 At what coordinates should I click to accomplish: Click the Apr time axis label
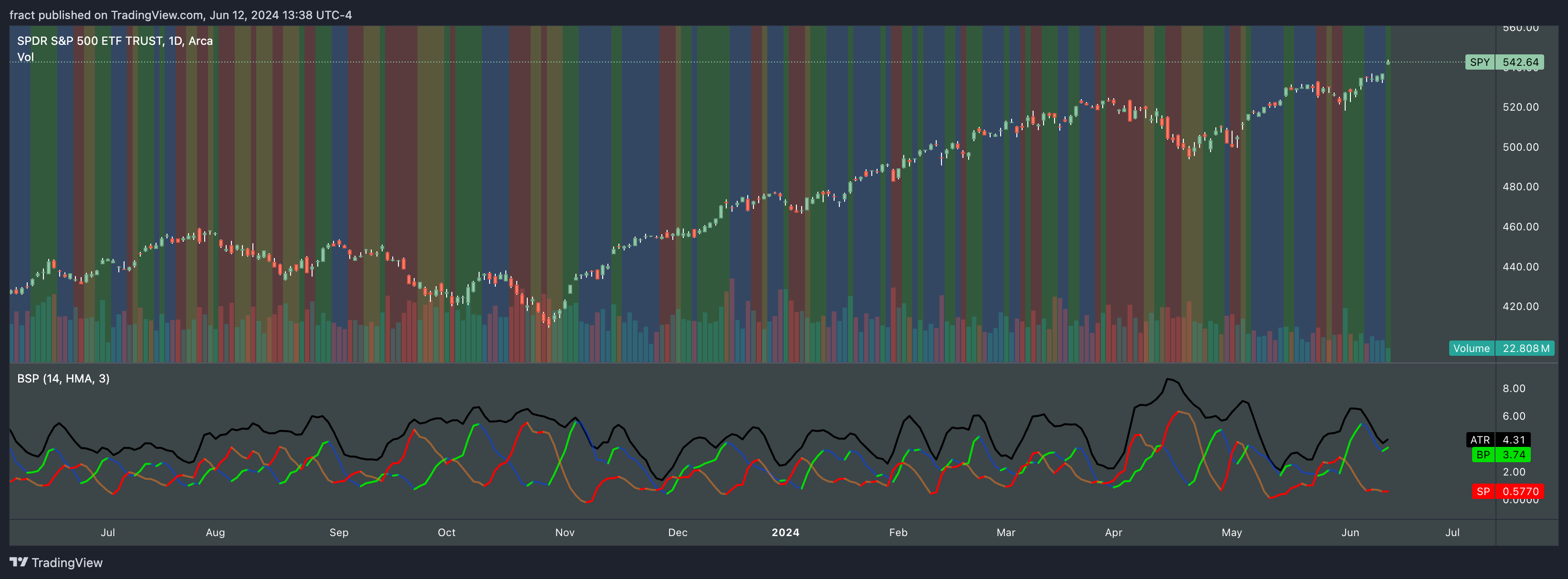click(1114, 532)
